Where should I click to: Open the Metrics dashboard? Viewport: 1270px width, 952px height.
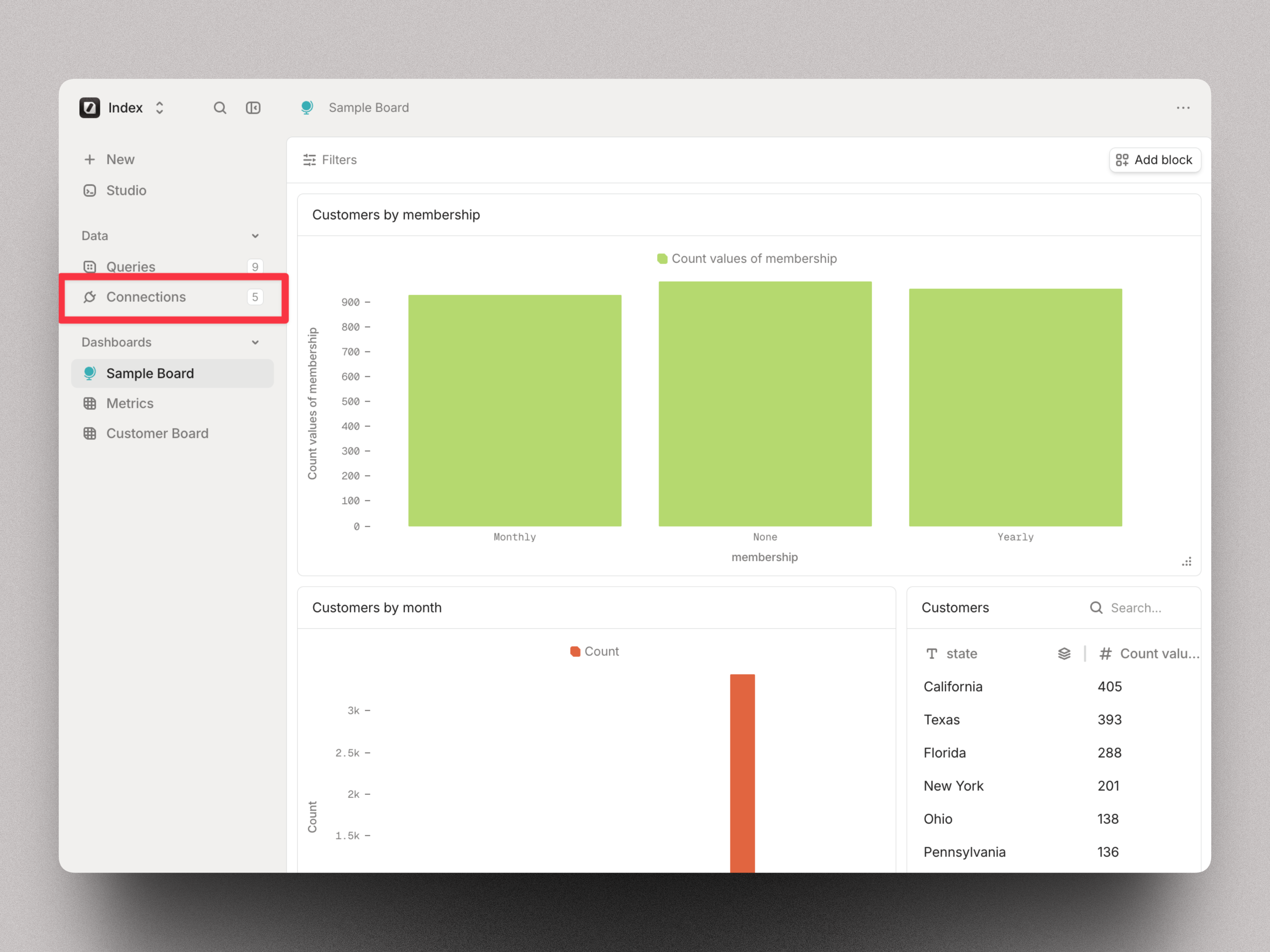130,403
